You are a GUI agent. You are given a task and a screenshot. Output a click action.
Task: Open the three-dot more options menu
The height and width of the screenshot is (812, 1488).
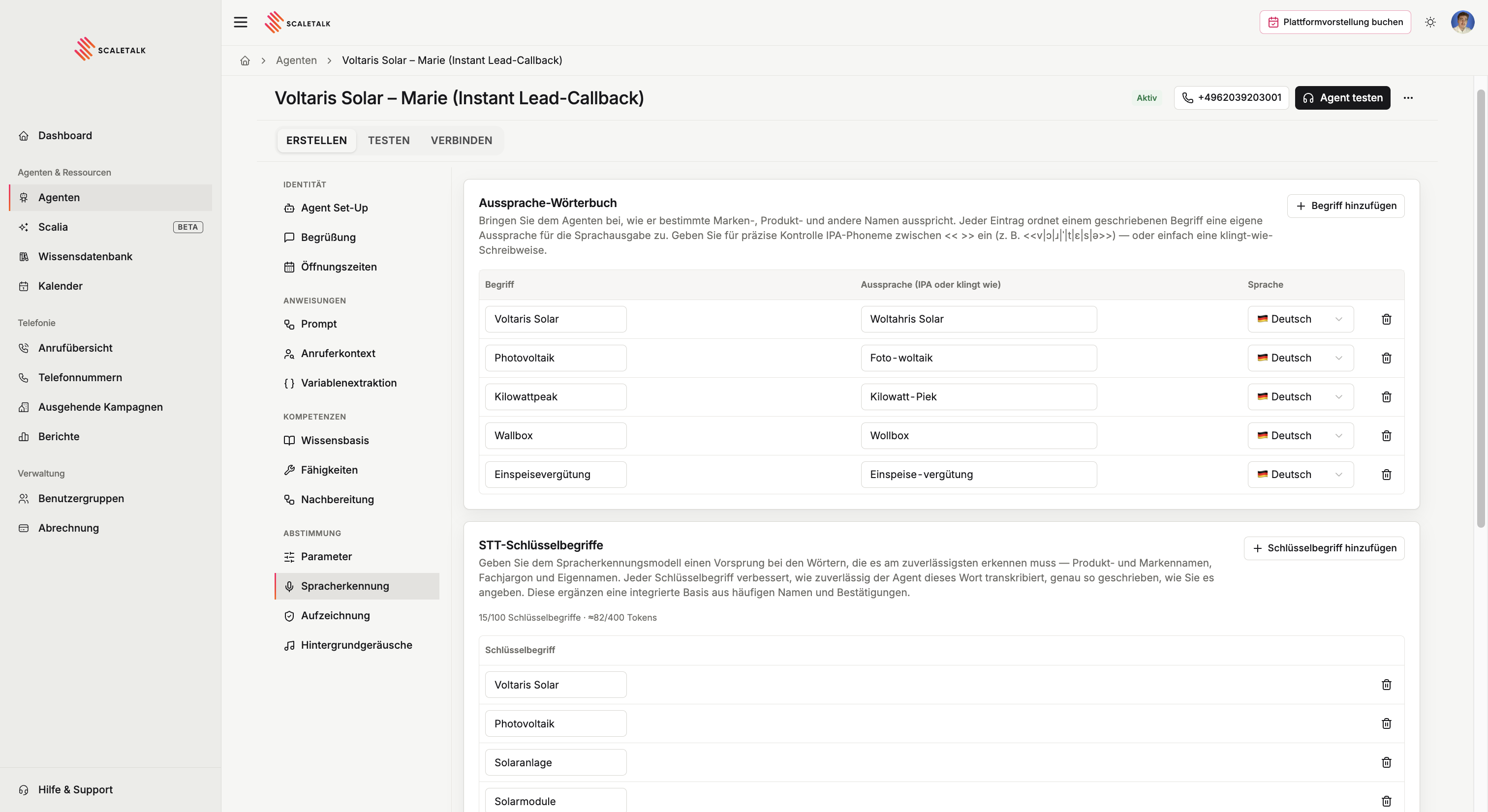coord(1408,98)
